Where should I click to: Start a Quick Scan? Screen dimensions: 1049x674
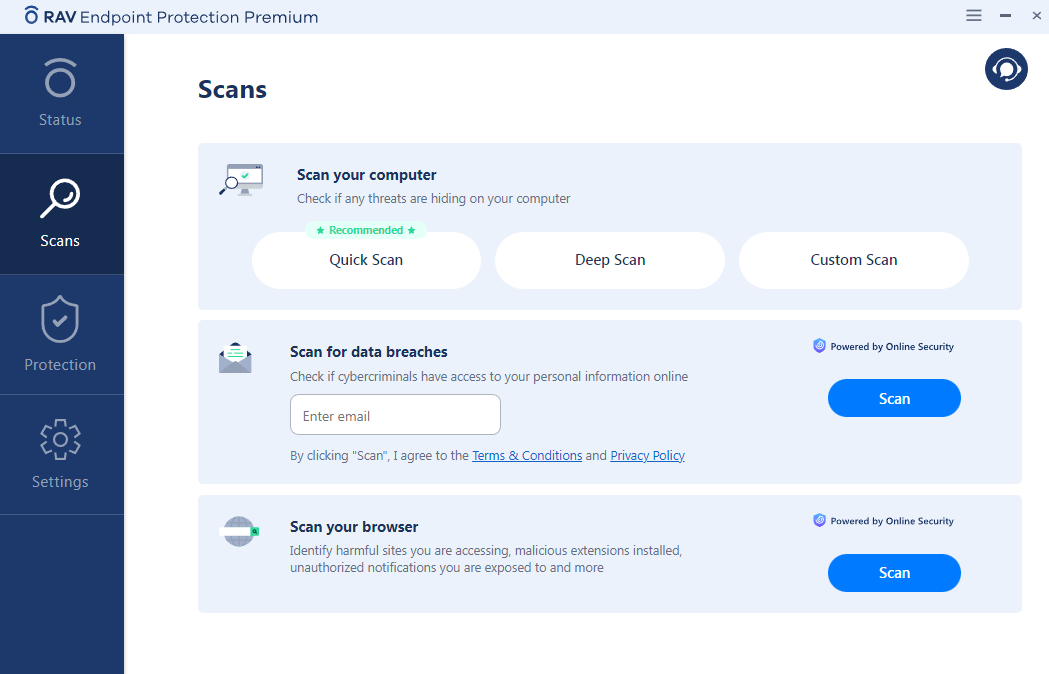[x=366, y=260]
